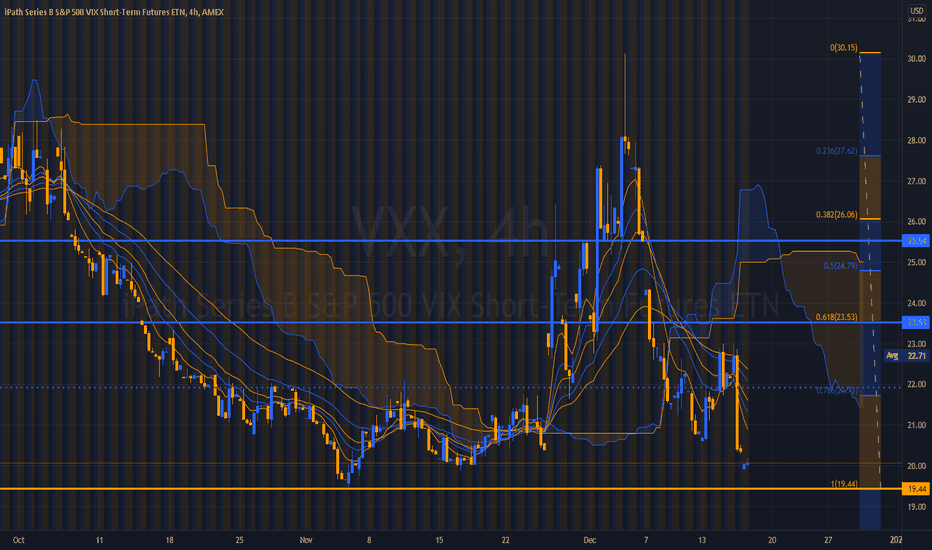Click the 8 date label on time axis
The width and height of the screenshot is (932, 550).
pyautogui.click(x=369, y=540)
